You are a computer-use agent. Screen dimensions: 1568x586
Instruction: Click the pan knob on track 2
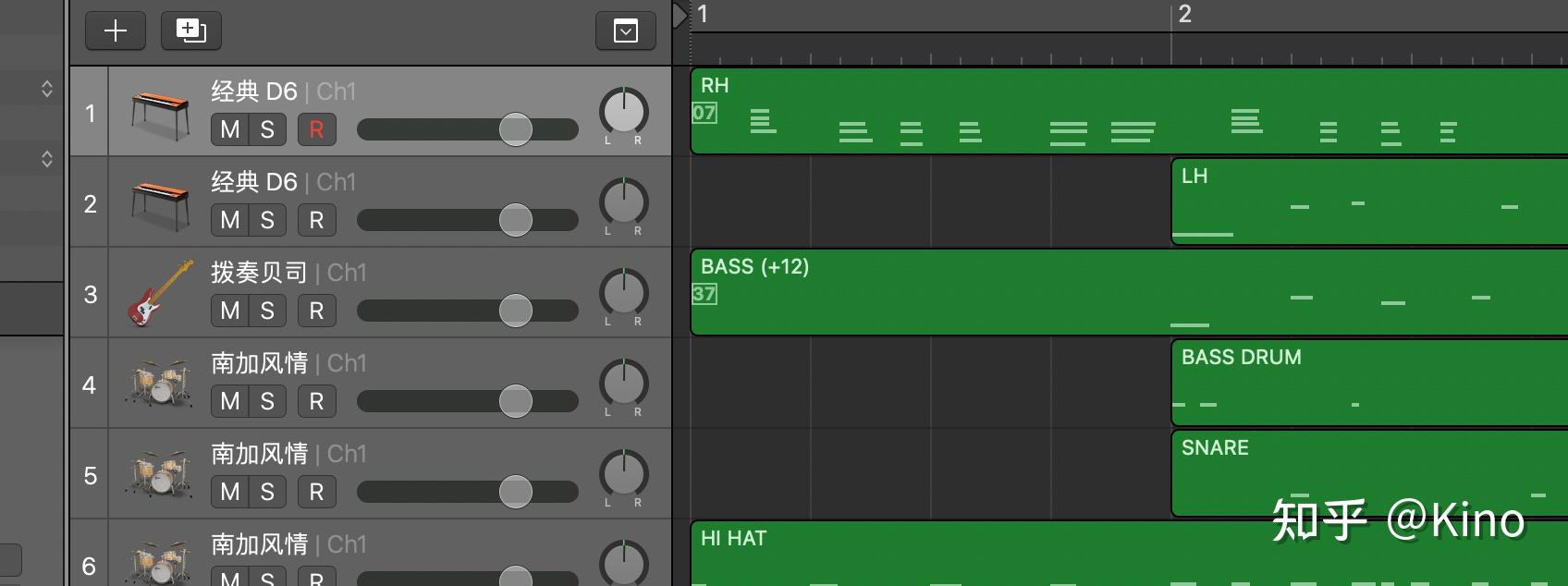click(624, 202)
